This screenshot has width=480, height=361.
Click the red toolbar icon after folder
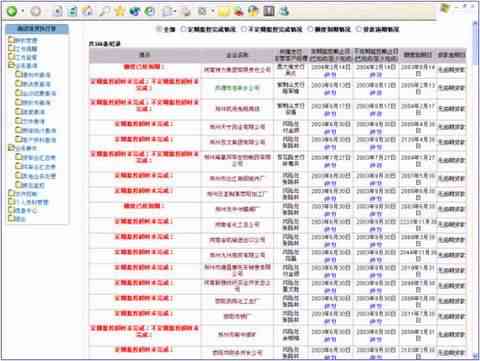[239, 12]
